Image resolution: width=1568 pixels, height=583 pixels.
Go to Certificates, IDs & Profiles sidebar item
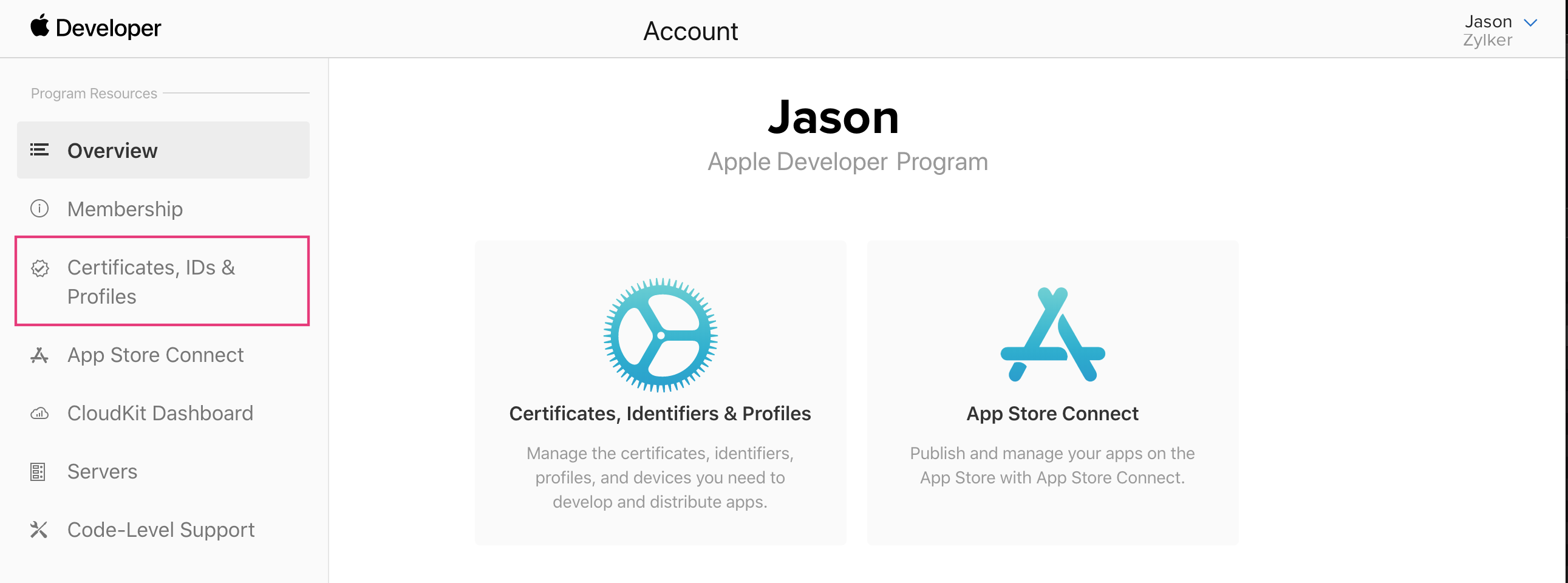tap(151, 282)
